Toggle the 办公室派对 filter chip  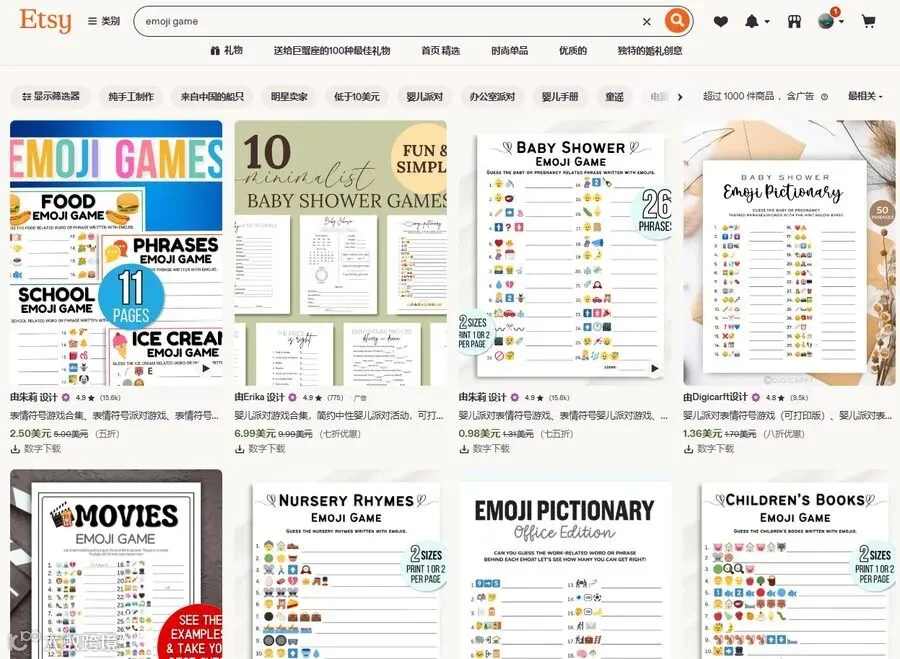point(492,96)
